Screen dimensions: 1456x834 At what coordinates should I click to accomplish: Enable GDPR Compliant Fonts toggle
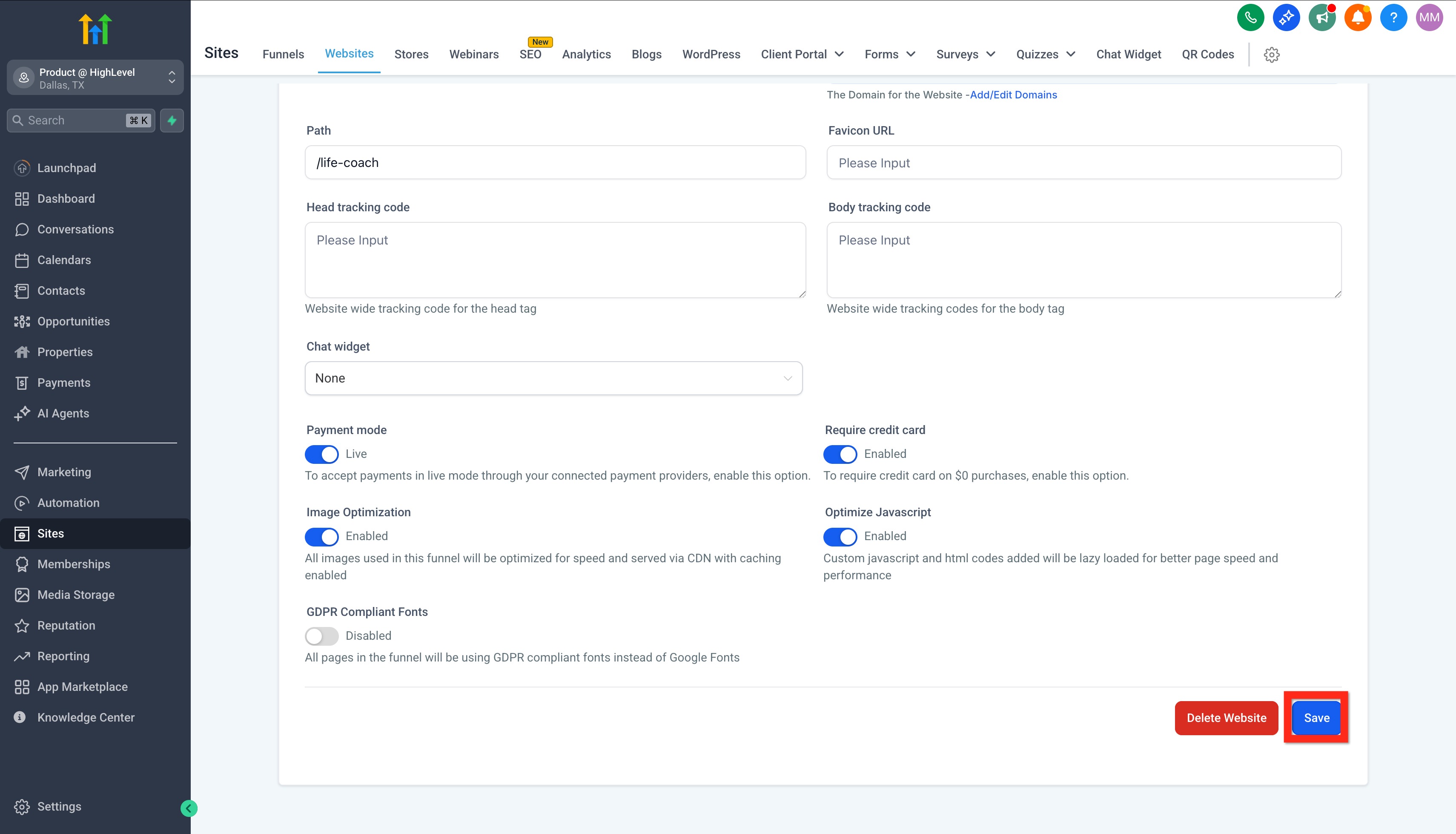click(x=322, y=636)
